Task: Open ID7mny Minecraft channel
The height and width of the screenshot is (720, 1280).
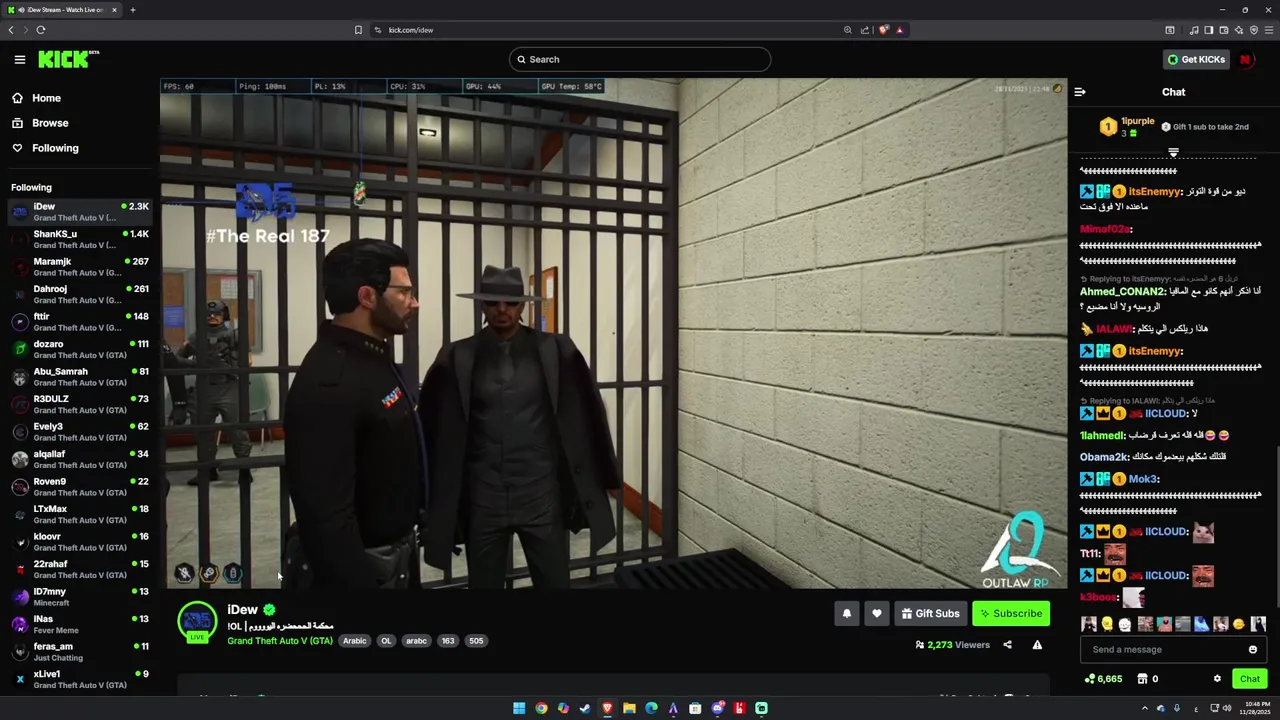Action: (x=80, y=597)
